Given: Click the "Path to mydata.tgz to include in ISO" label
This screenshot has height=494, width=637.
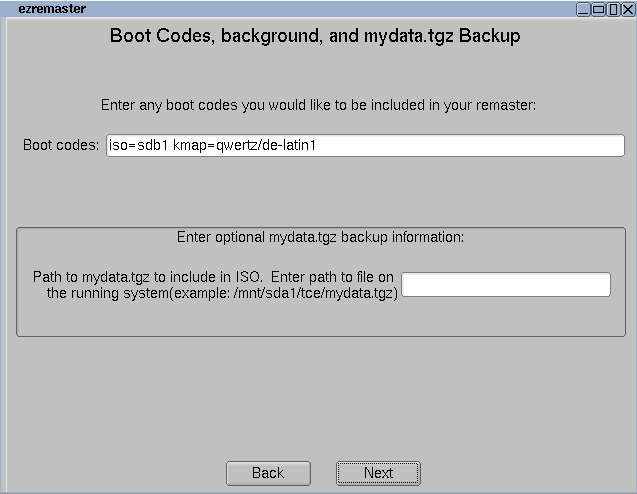Looking at the screenshot, I should tap(148, 276).
